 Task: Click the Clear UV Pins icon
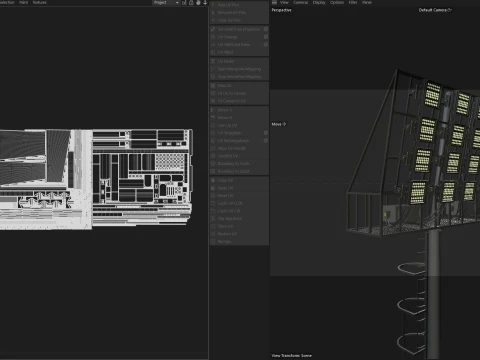point(213,20)
